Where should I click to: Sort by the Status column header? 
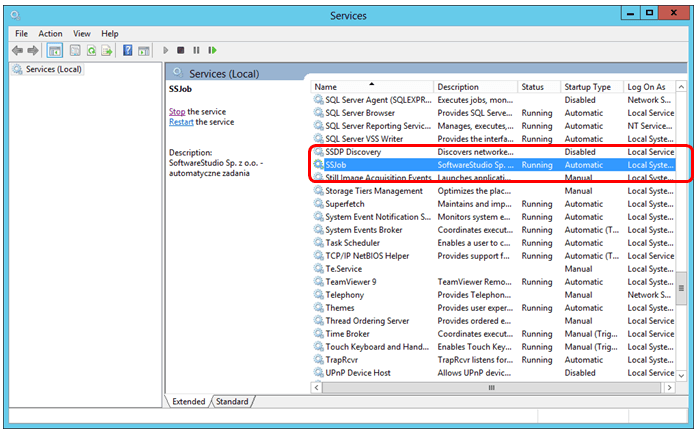(x=539, y=87)
